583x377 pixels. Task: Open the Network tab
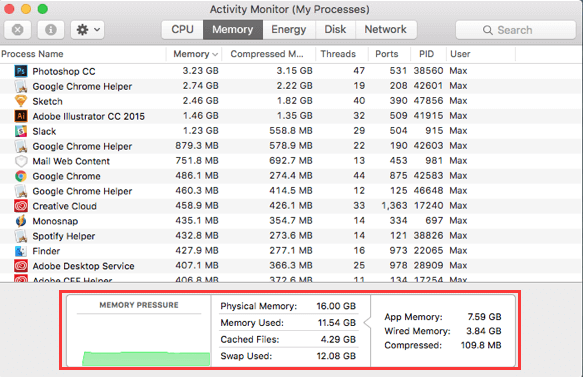click(x=386, y=29)
